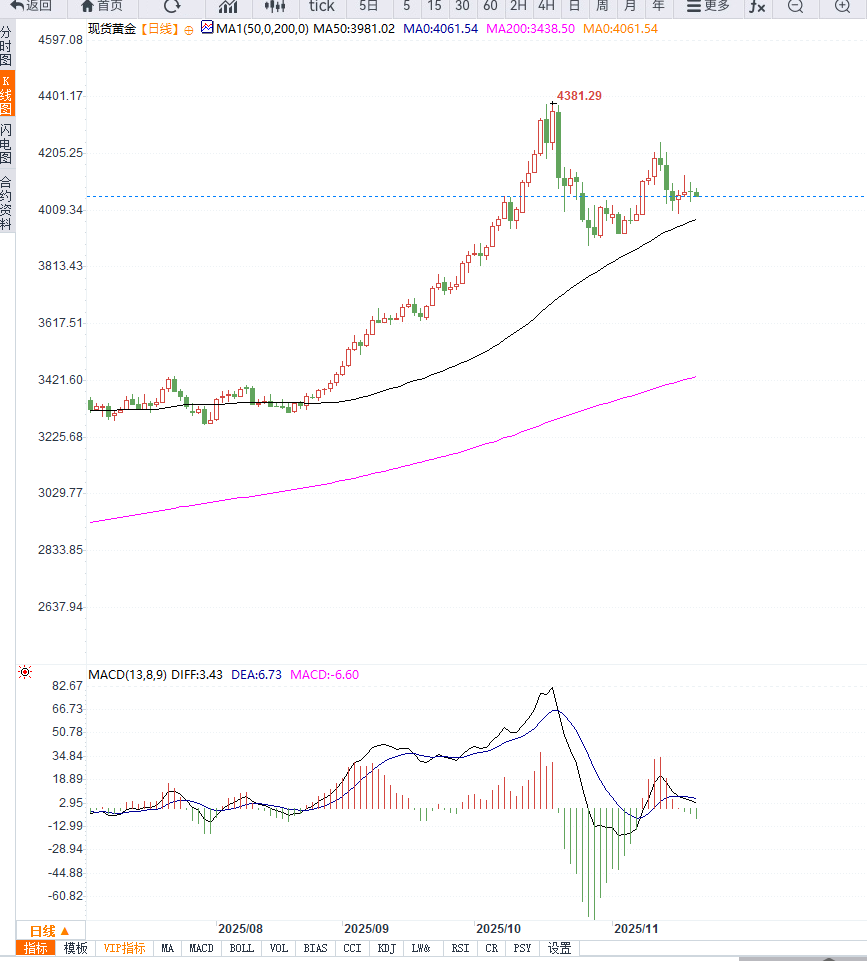Expand the 更多 menu
Image resolution: width=867 pixels, height=961 pixels.
pos(708,6)
